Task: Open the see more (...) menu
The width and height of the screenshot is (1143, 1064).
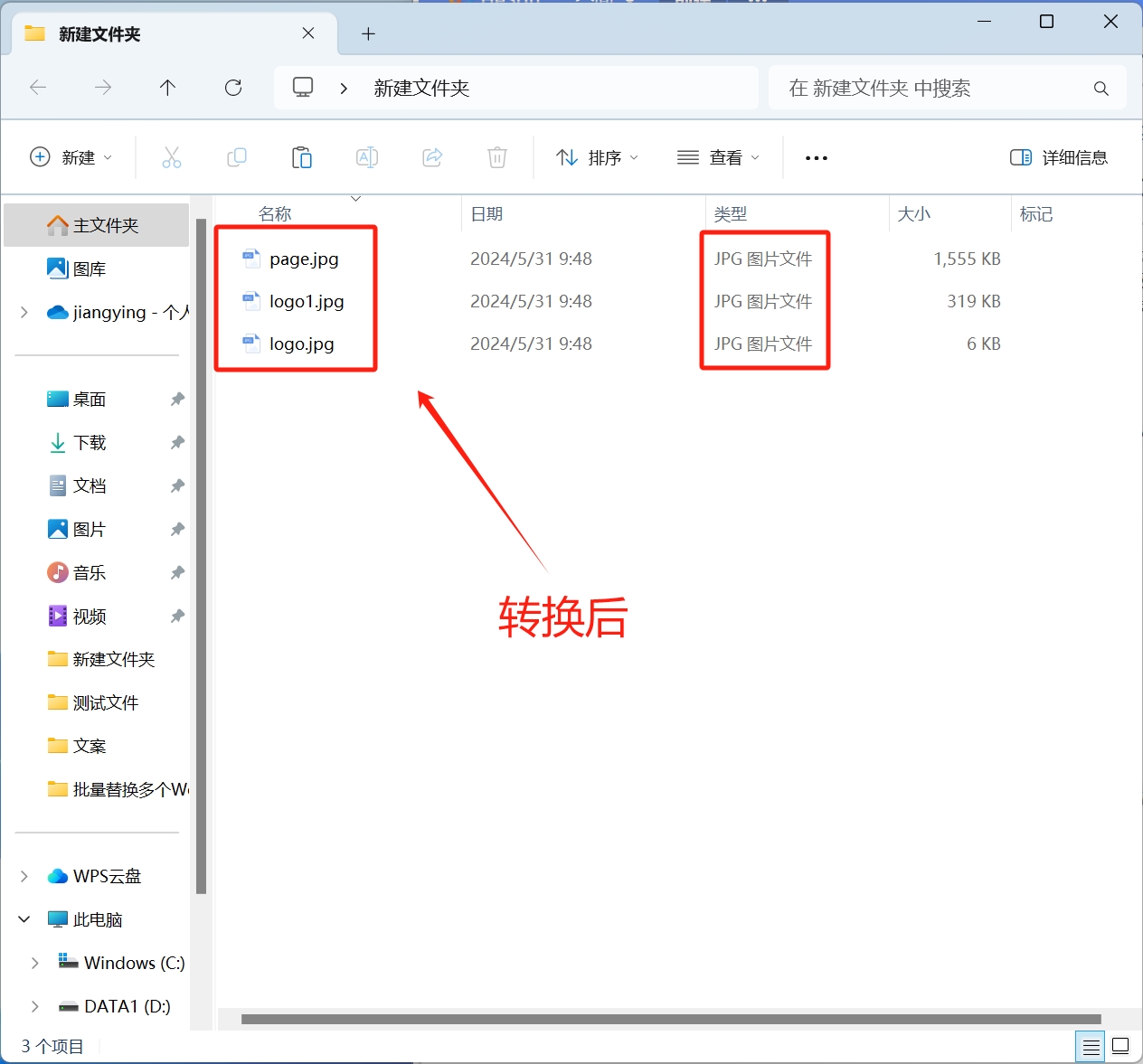Action: coord(815,157)
